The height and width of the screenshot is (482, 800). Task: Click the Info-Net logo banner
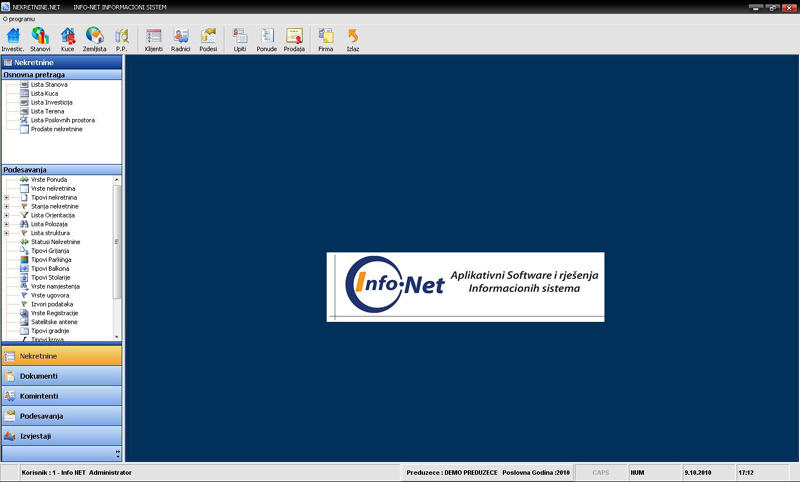[465, 287]
